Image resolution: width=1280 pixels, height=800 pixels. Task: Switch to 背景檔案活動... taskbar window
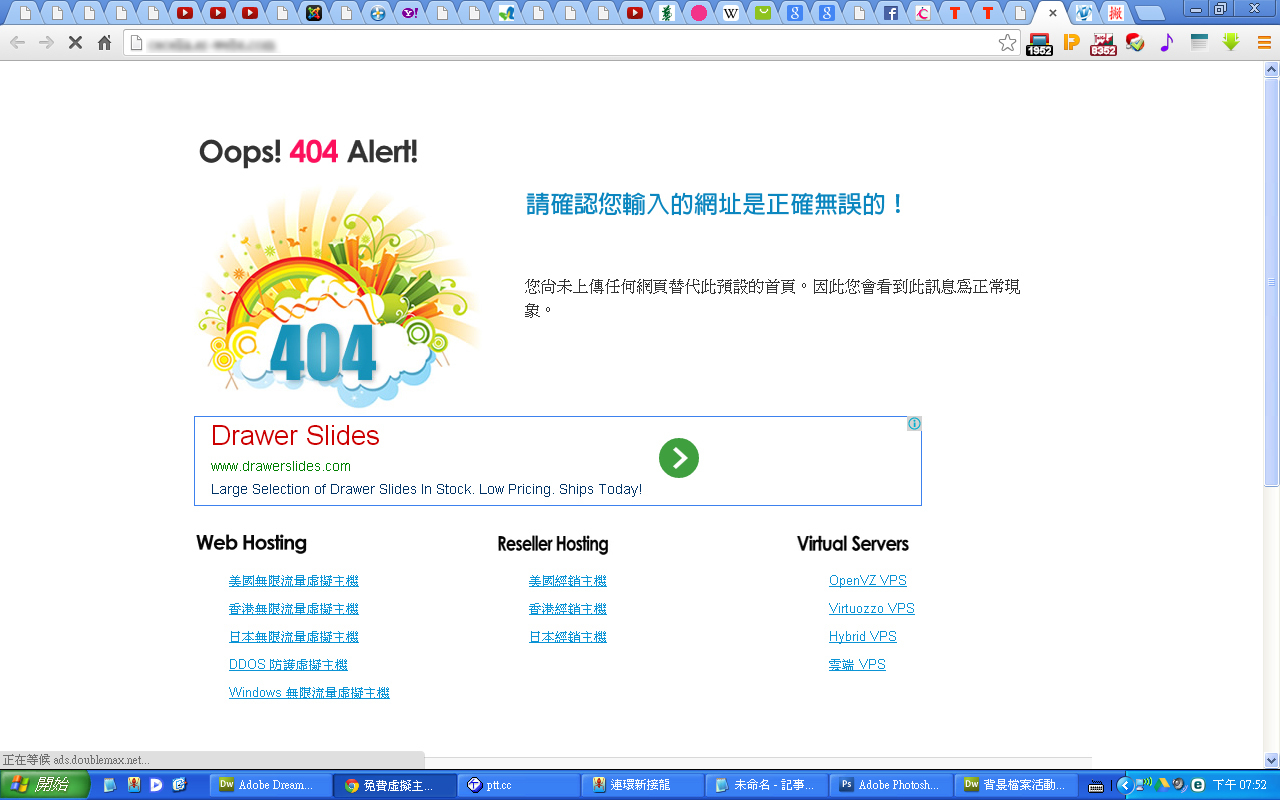click(x=1016, y=785)
